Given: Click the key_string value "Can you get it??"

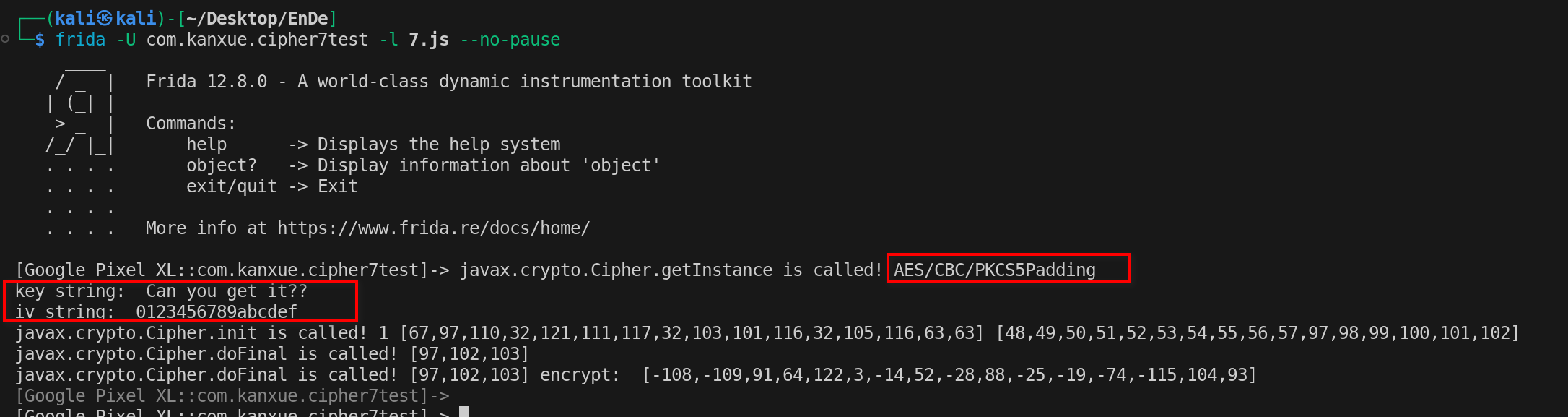Looking at the screenshot, I should click(227, 291).
